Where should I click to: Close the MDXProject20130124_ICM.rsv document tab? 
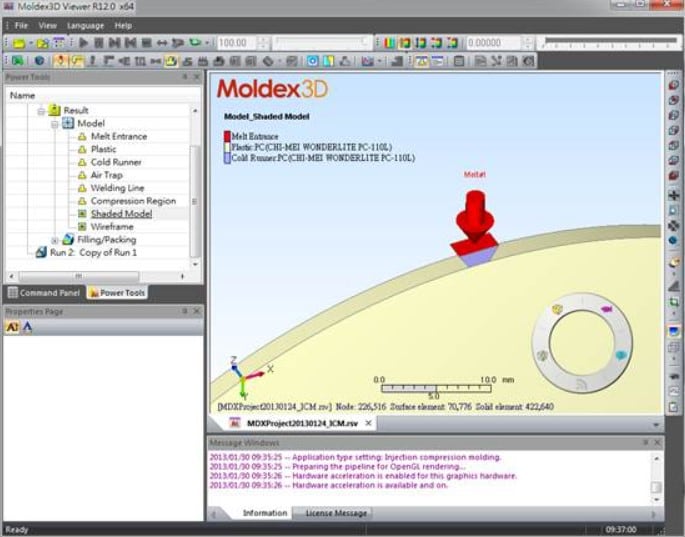[368, 423]
